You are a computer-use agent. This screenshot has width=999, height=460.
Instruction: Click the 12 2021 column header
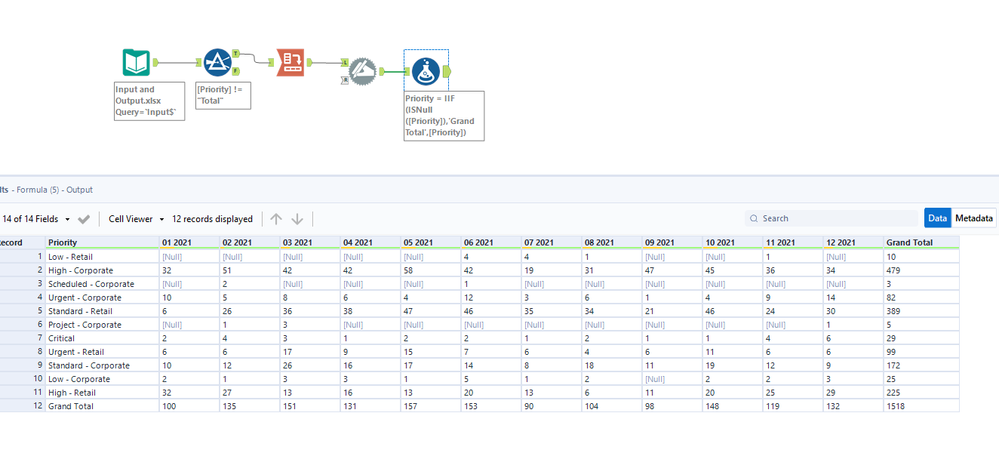tap(853, 242)
